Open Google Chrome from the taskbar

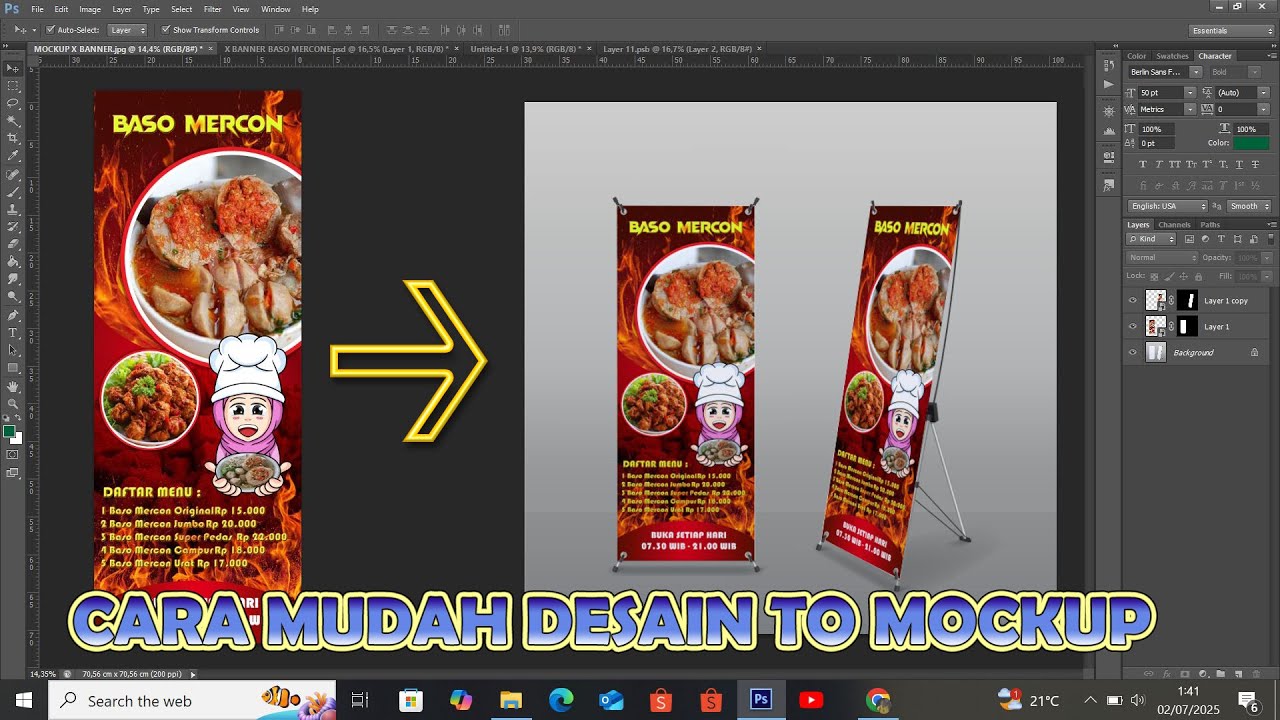(879, 700)
